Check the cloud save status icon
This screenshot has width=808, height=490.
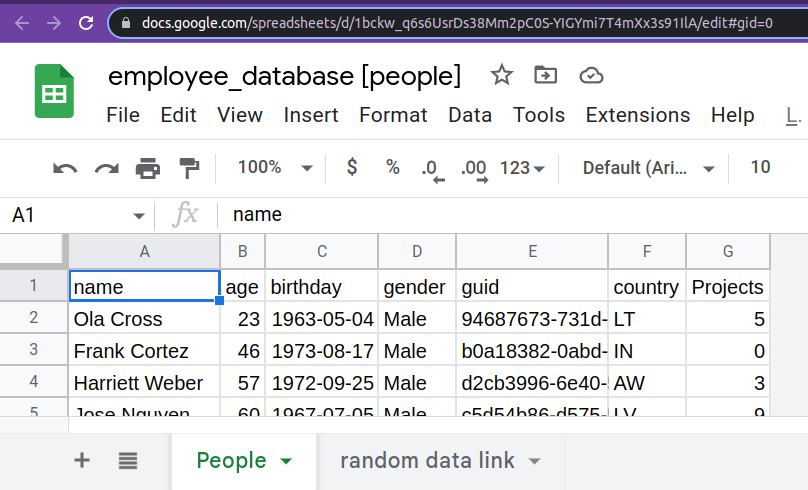[591, 76]
